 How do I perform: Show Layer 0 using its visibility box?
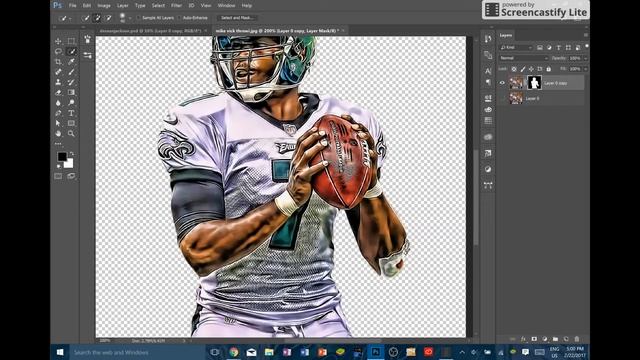502,98
